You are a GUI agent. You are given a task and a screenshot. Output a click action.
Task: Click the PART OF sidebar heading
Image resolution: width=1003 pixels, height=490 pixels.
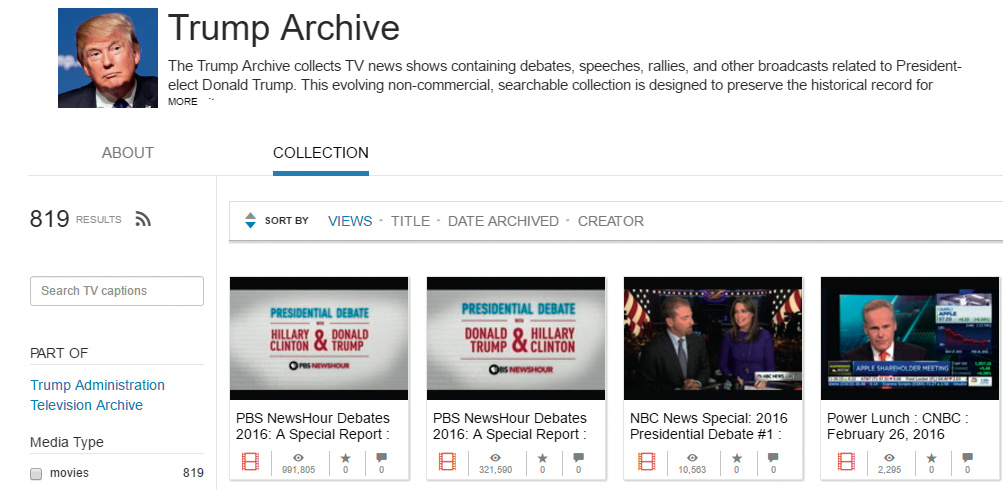tap(59, 353)
